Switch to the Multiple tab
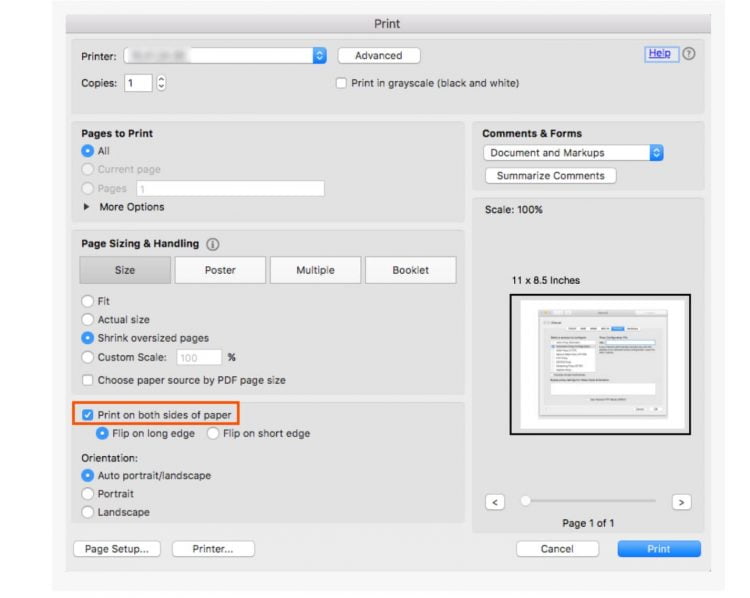Viewport: 750px width, 598px height. pyautogui.click(x=315, y=270)
